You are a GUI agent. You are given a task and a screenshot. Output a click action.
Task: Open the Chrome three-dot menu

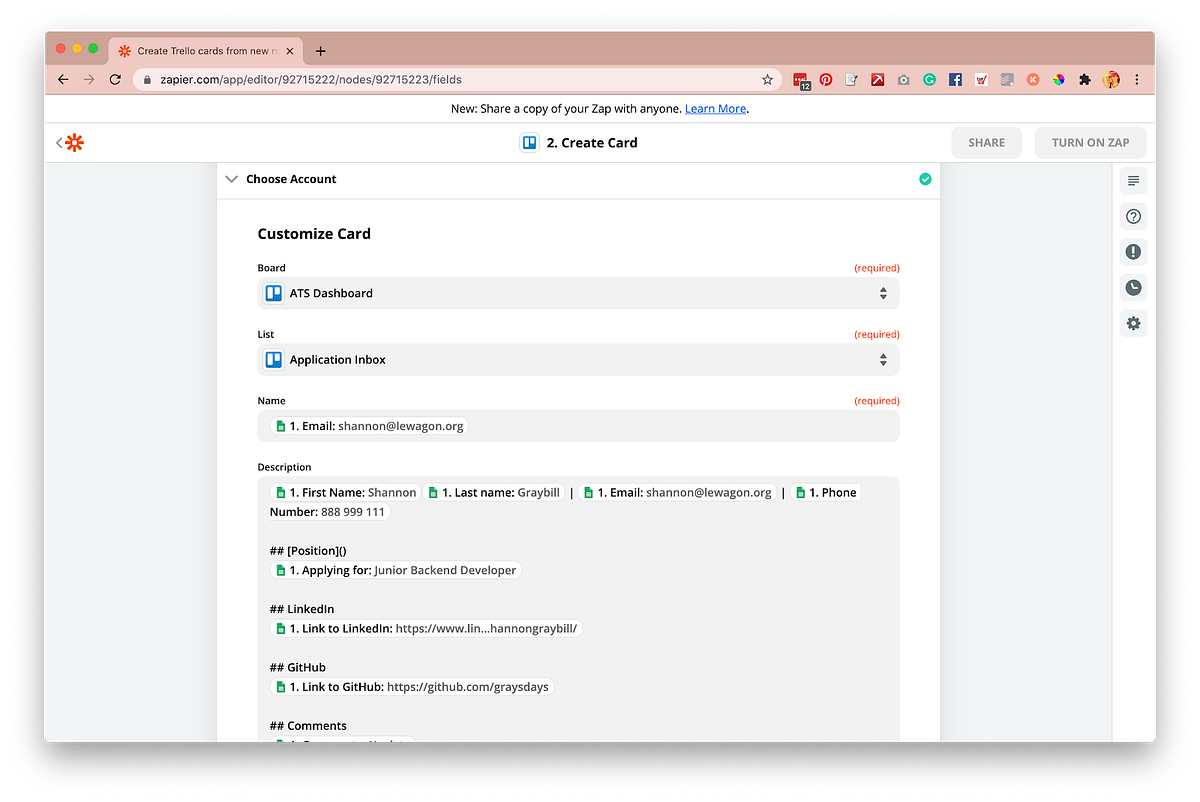coord(1137,80)
